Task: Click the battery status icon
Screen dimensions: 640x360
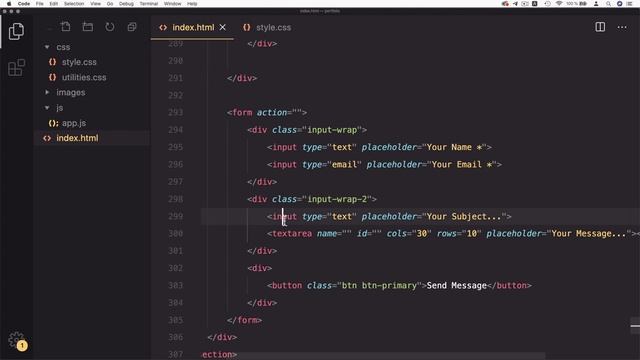Action: click(x=583, y=4)
